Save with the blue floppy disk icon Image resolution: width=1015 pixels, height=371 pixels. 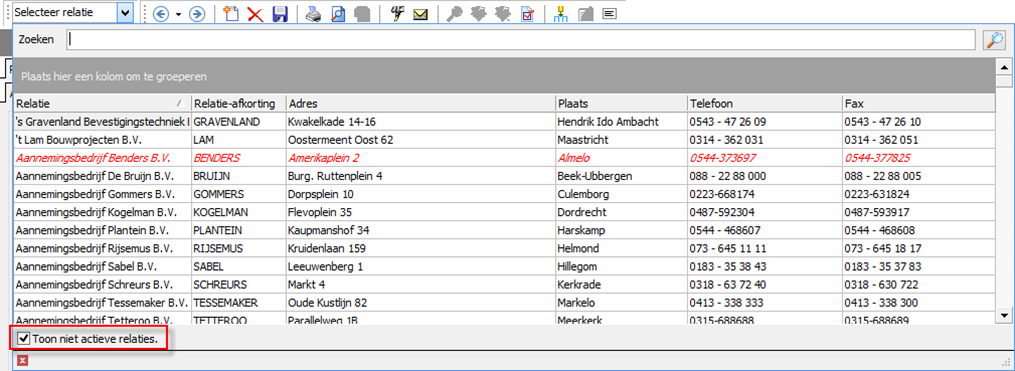point(280,14)
